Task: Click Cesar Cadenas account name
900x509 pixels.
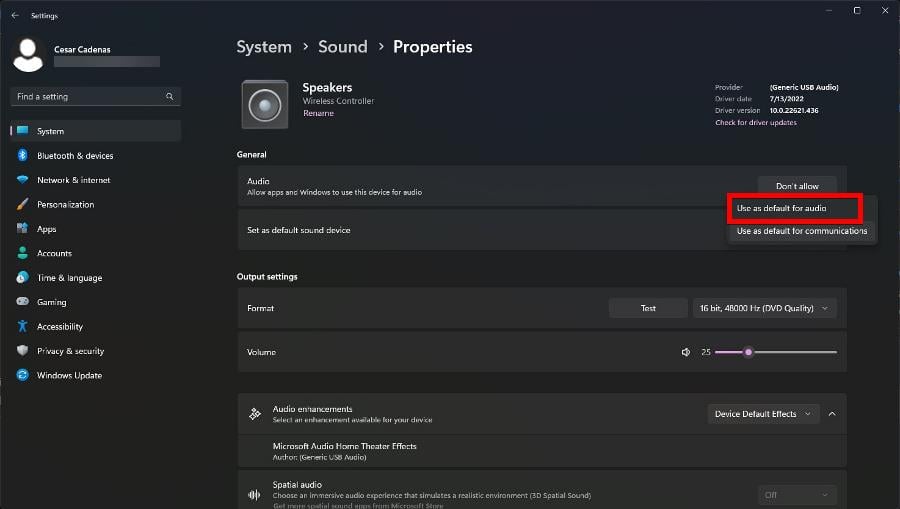Action: [x=82, y=49]
